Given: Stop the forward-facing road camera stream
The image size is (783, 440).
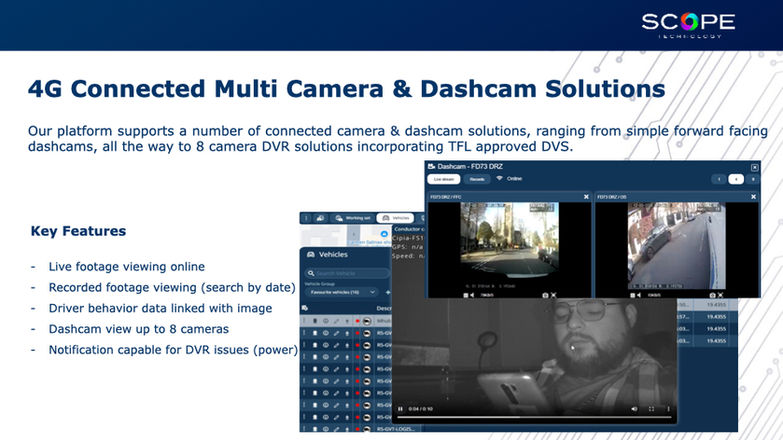Looking at the screenshot, I should point(465,295).
